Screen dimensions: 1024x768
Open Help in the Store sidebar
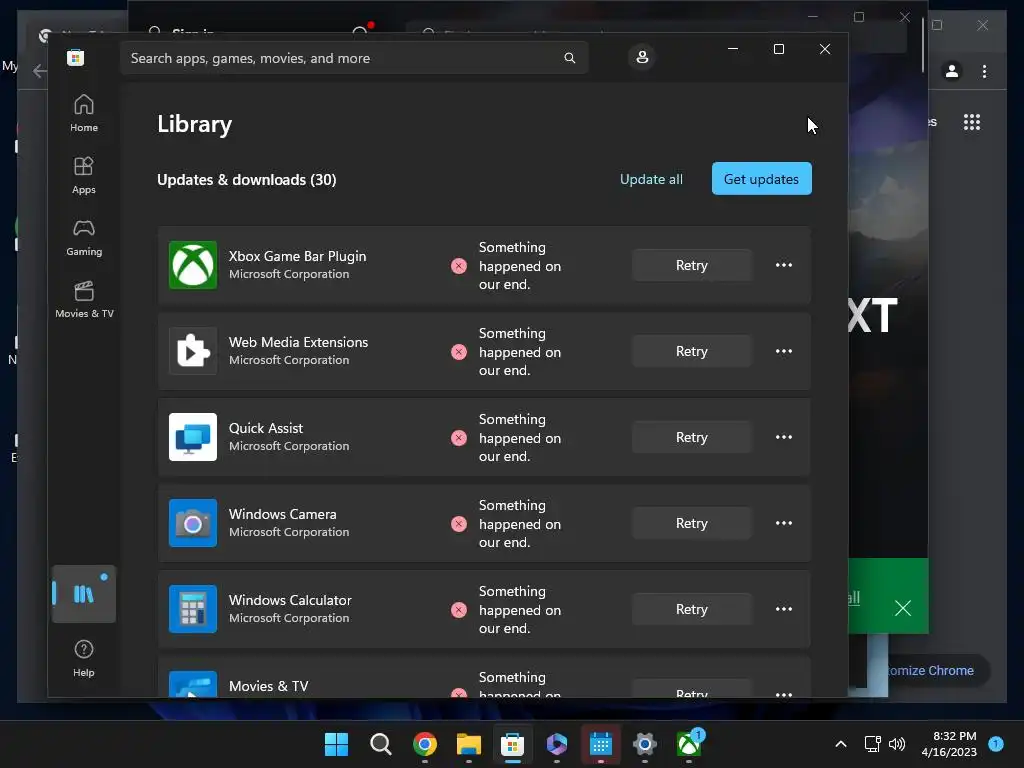(x=84, y=658)
